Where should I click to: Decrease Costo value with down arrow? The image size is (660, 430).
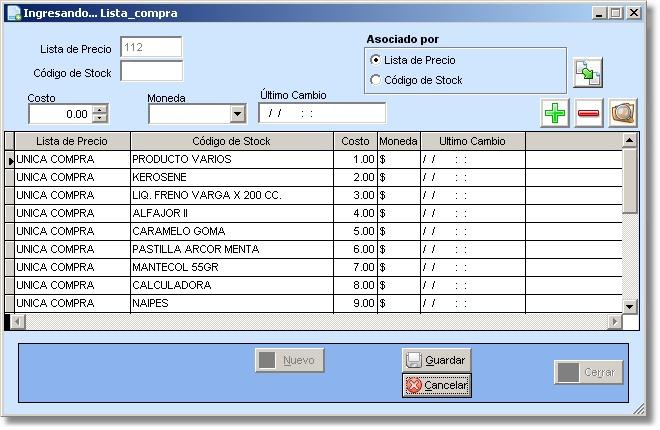click(x=100, y=119)
